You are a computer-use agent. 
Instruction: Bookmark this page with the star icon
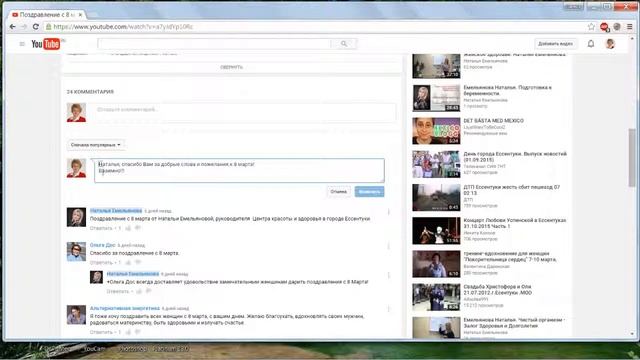591,27
